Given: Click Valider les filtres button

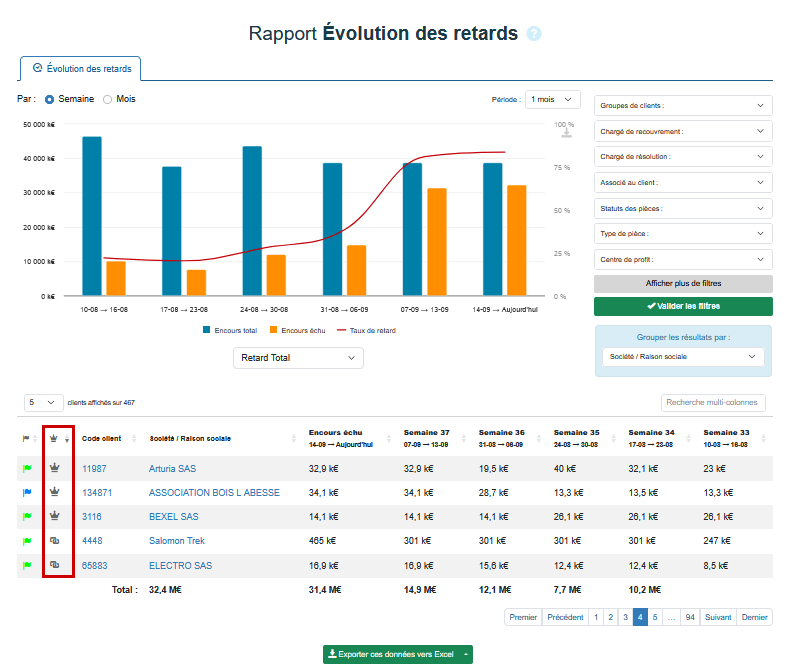Looking at the screenshot, I should click(683, 306).
